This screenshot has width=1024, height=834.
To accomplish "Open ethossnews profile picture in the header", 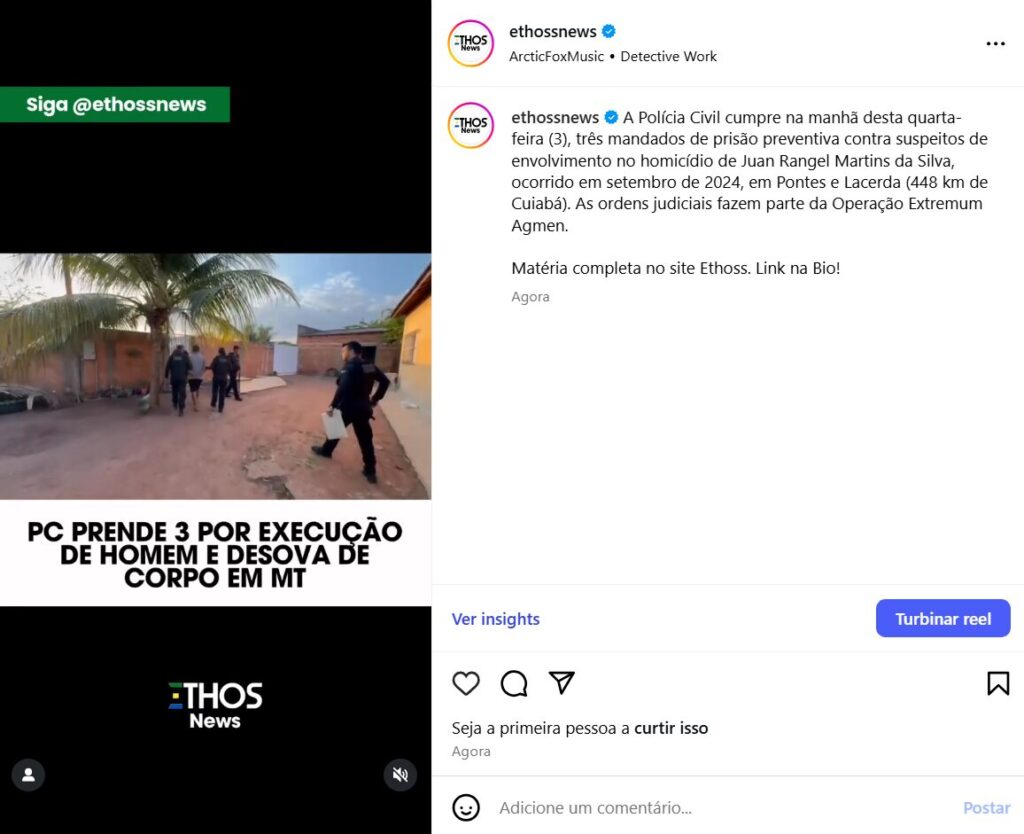I will pyautogui.click(x=470, y=43).
